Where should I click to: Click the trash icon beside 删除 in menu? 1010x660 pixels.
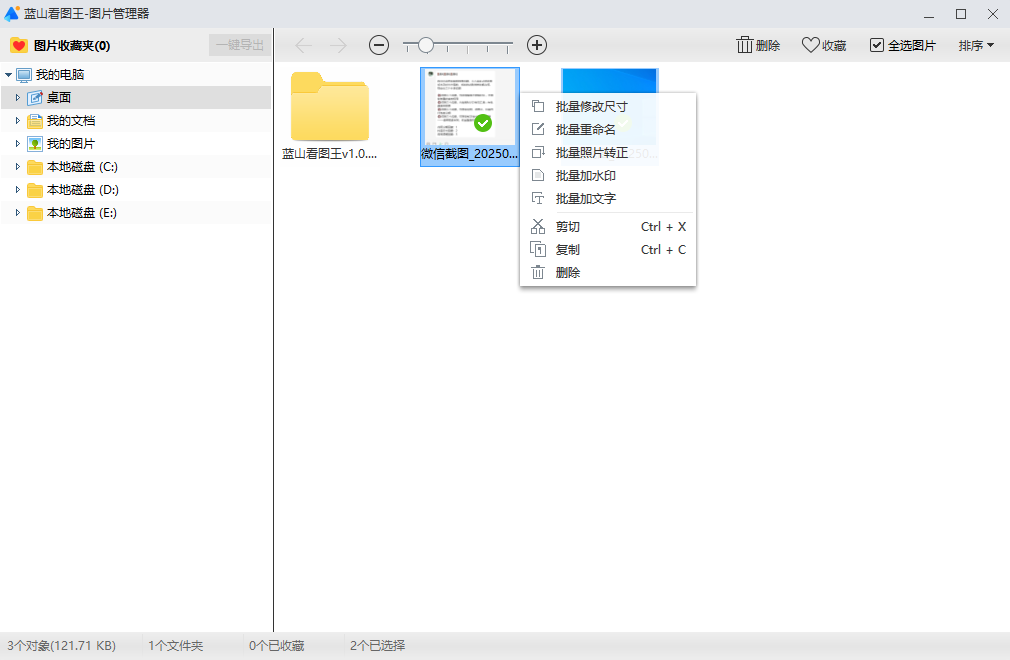538,272
